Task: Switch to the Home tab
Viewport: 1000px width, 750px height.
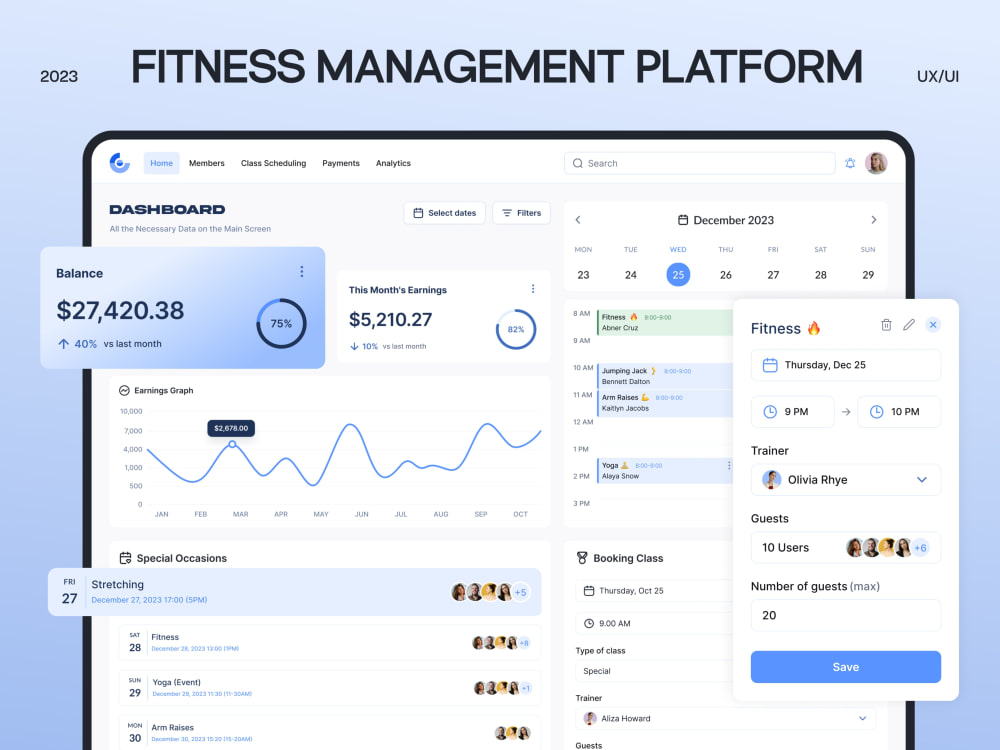Action: pyautogui.click(x=161, y=163)
